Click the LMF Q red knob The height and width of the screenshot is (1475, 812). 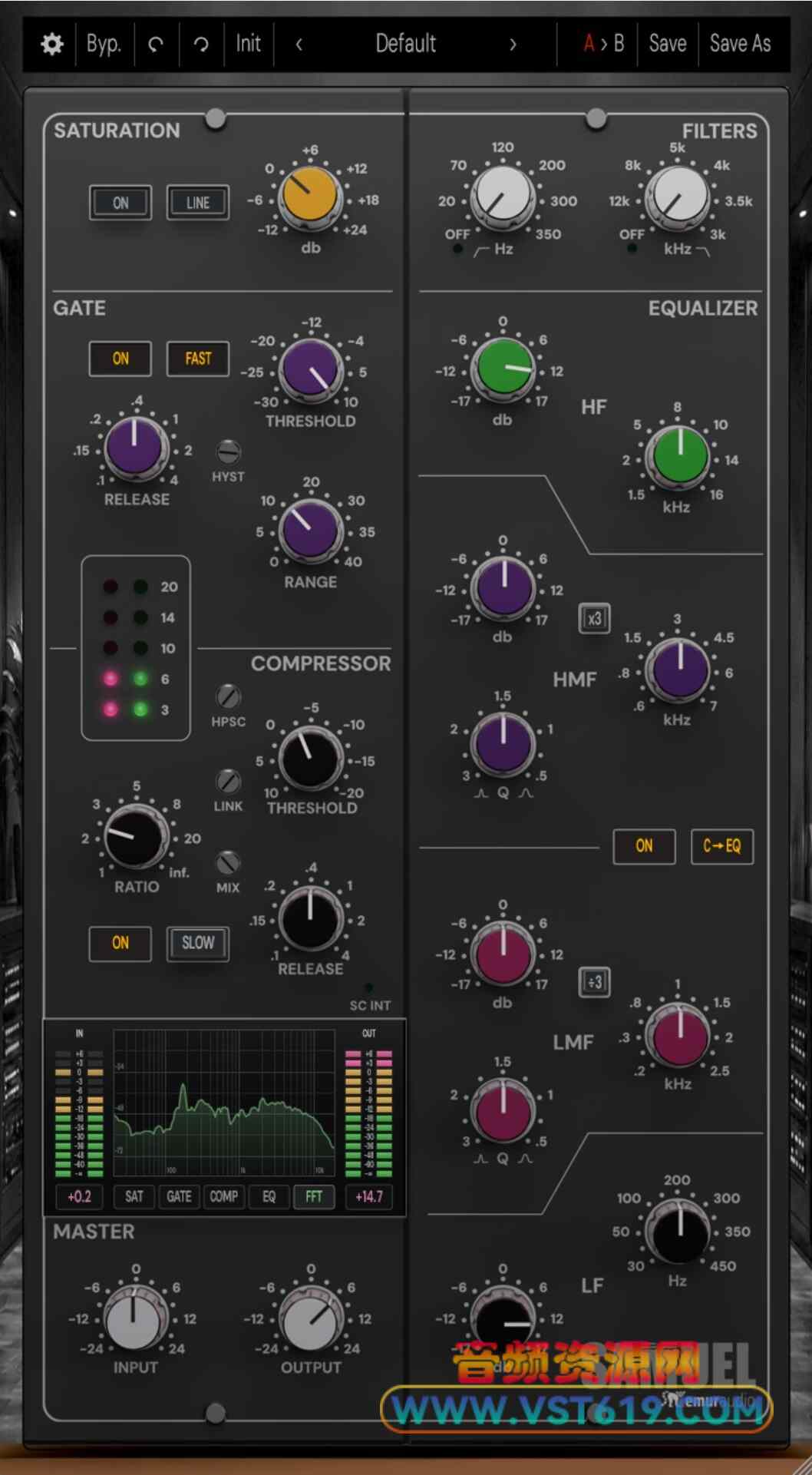[503, 1110]
